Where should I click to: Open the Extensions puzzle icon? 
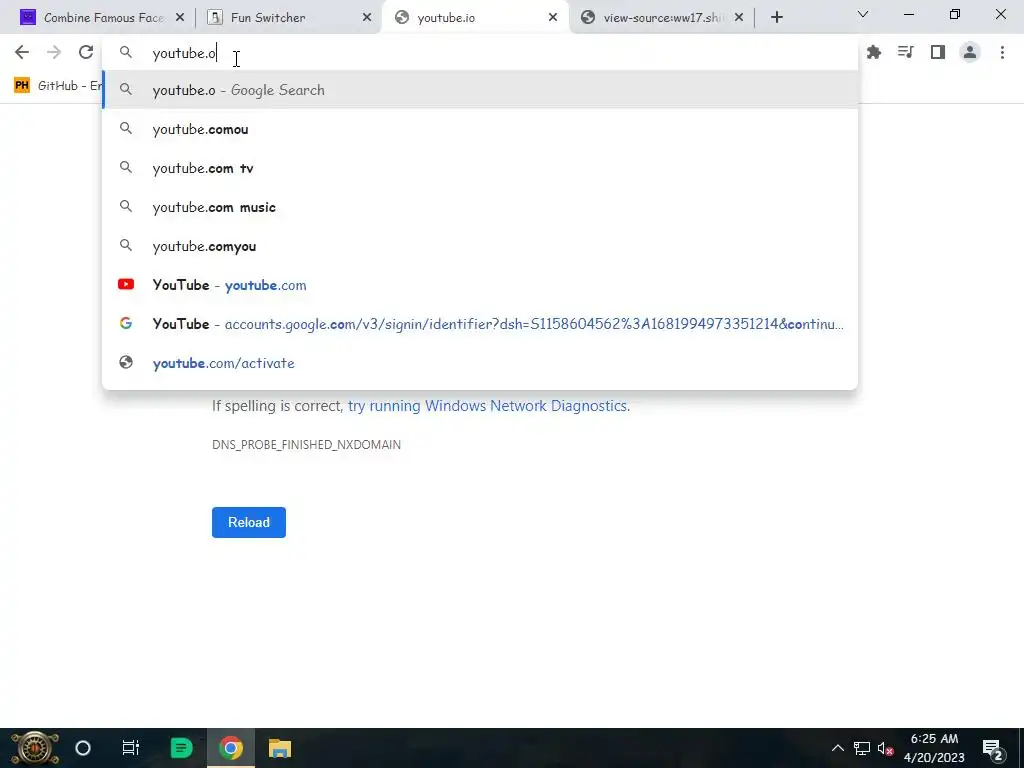coord(874,52)
